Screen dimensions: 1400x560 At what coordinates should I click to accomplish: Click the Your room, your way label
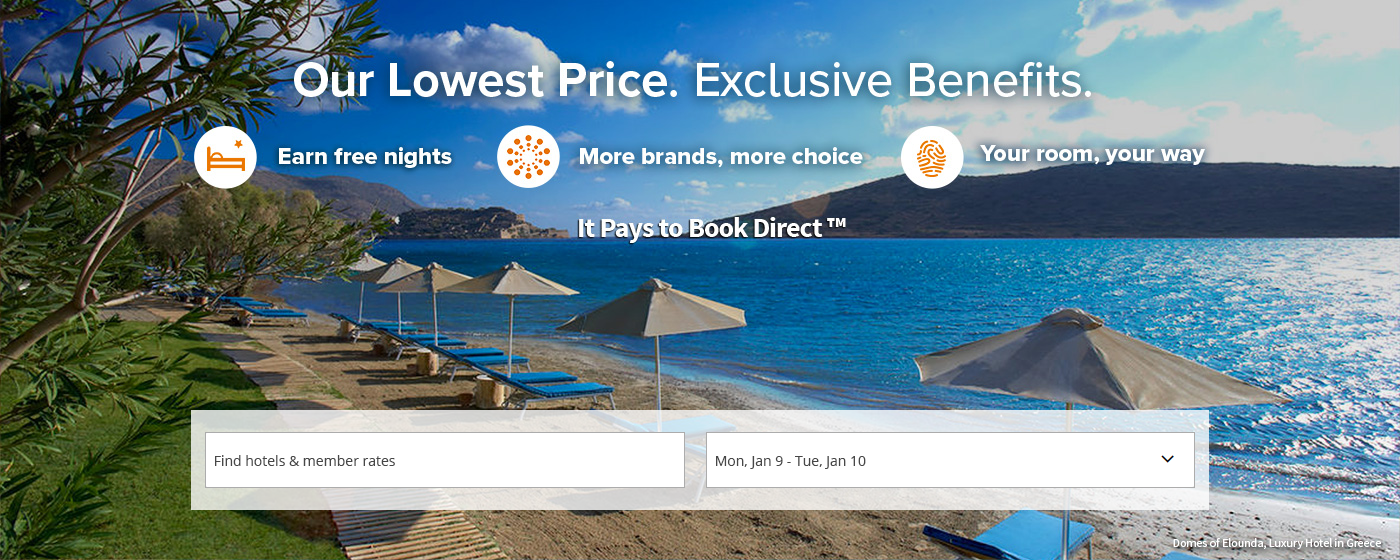click(1093, 154)
